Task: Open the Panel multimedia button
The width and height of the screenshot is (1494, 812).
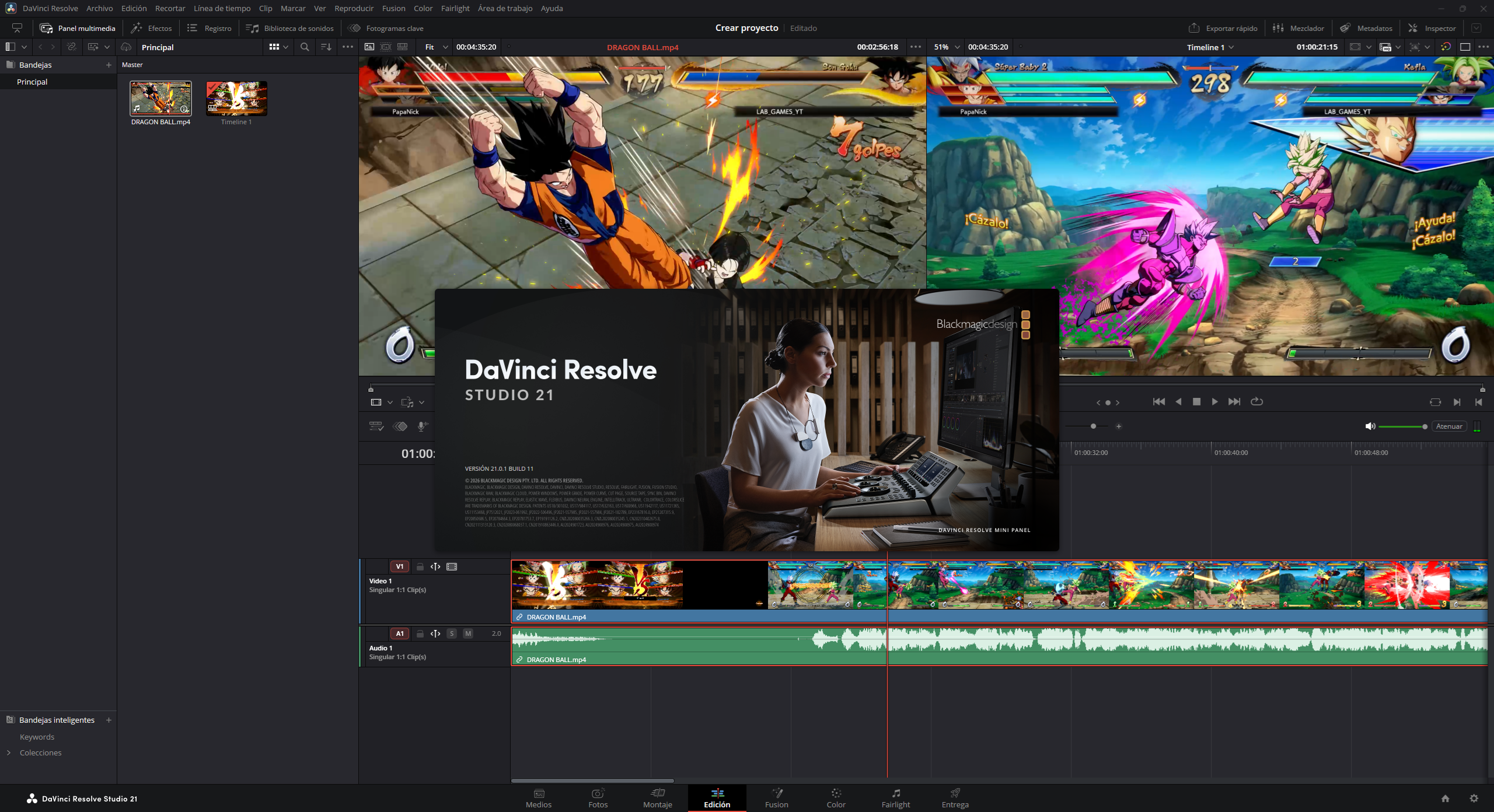Action: pyautogui.click(x=78, y=28)
